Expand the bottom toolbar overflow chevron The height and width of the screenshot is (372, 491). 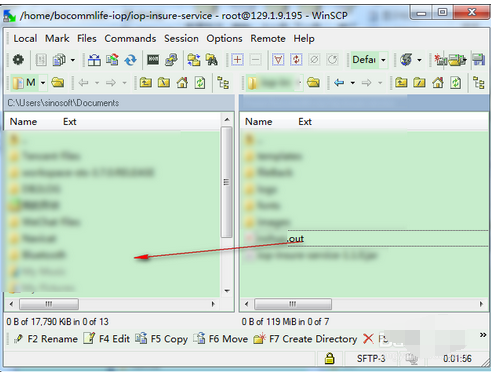click(483, 335)
